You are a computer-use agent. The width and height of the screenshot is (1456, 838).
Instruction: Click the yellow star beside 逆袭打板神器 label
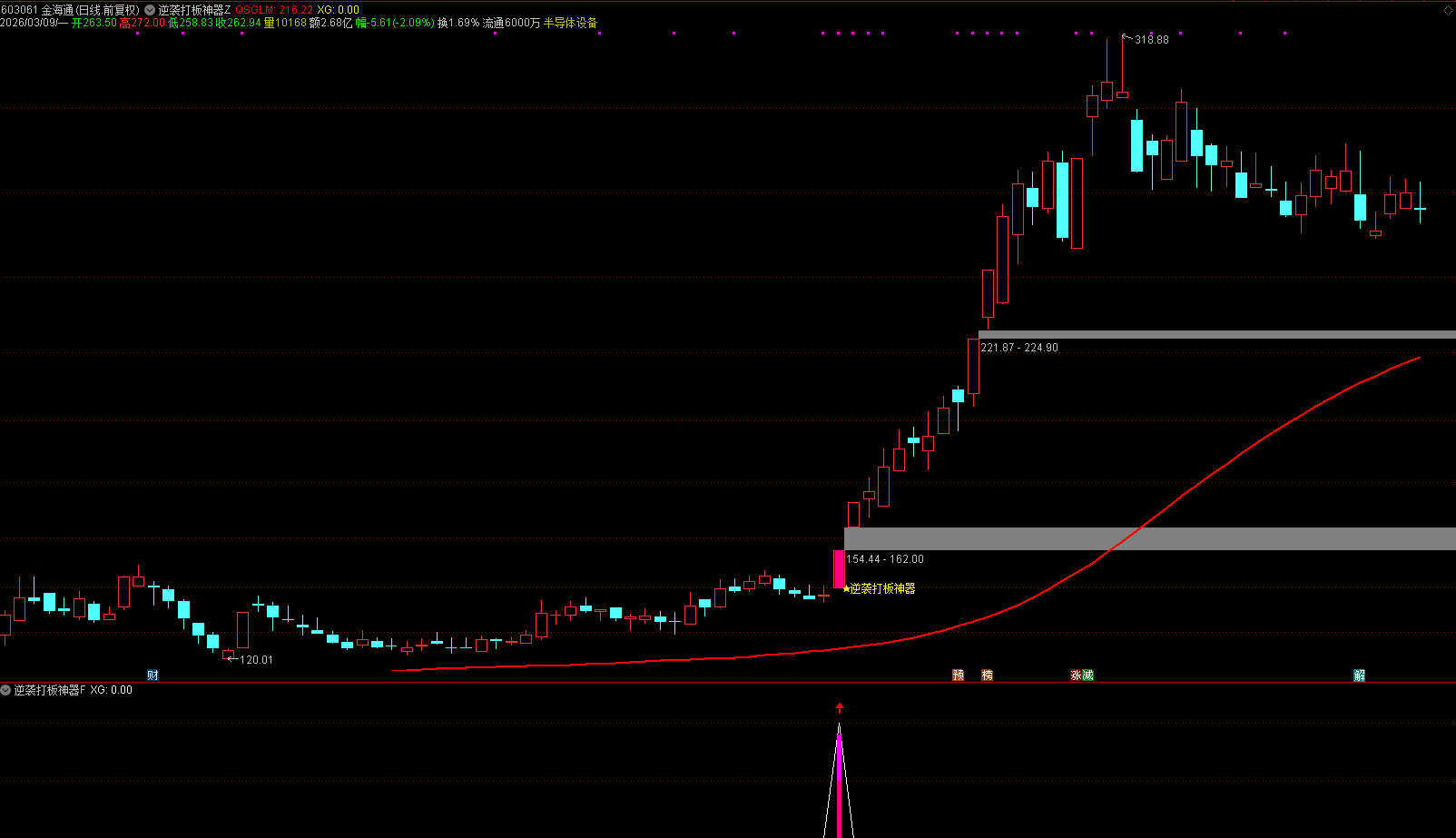(846, 588)
